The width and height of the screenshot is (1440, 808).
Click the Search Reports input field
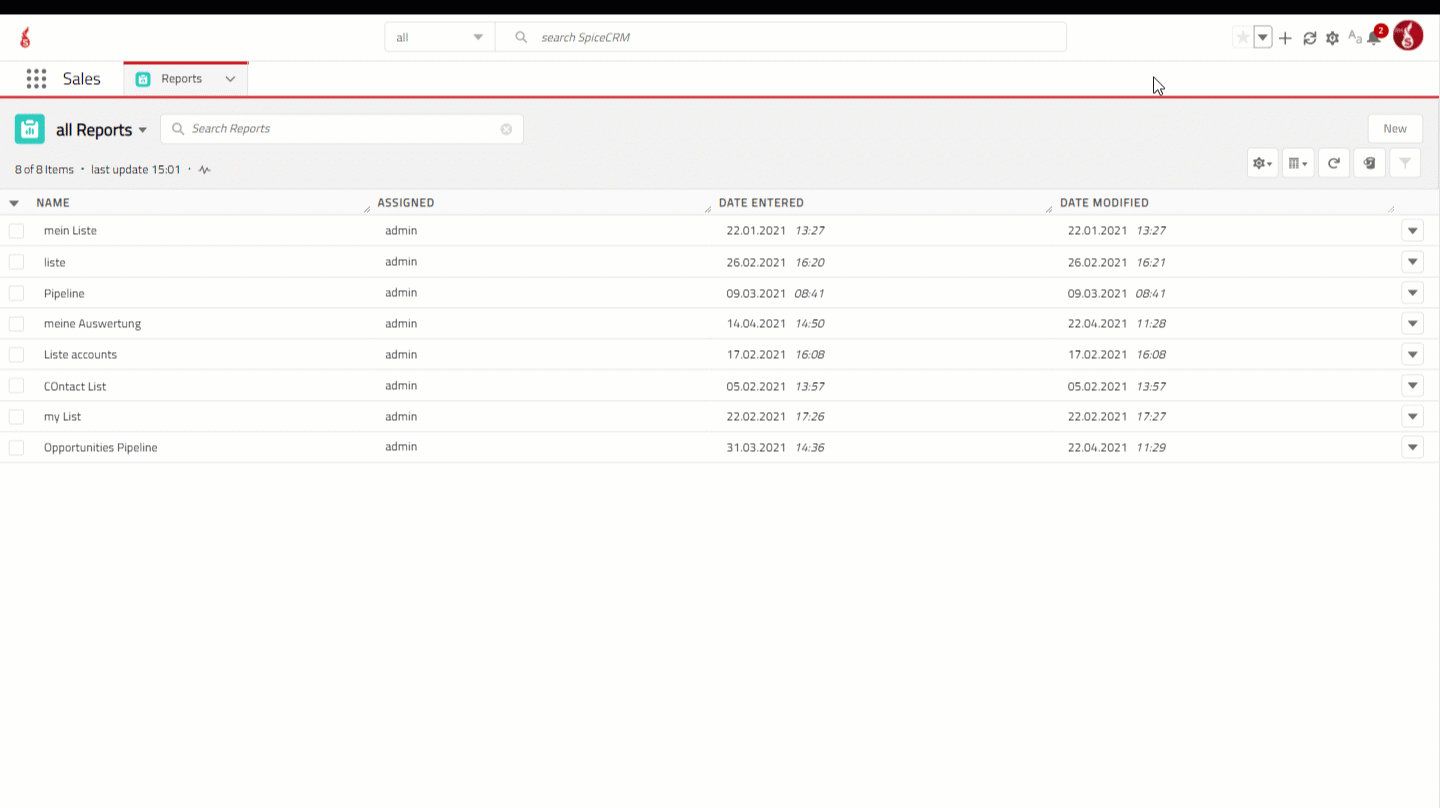tap(340, 129)
